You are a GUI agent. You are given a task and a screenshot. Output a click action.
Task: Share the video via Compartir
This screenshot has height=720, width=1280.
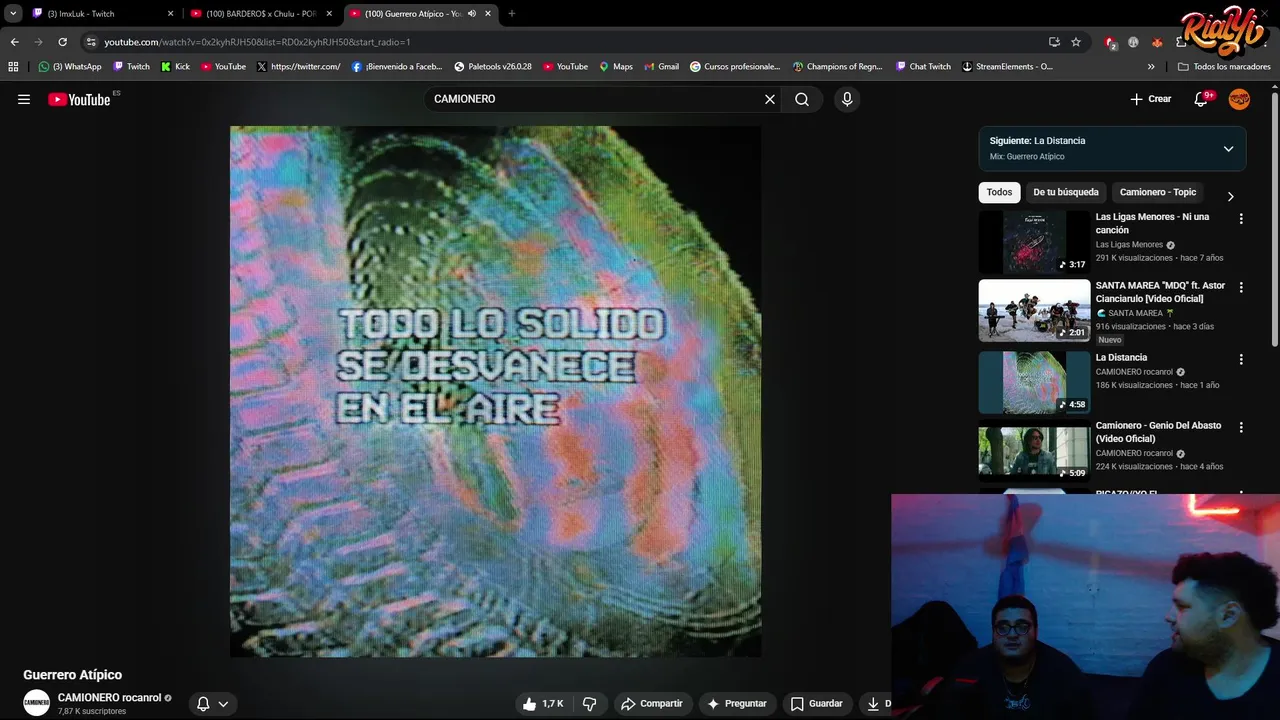pyautogui.click(x=651, y=704)
